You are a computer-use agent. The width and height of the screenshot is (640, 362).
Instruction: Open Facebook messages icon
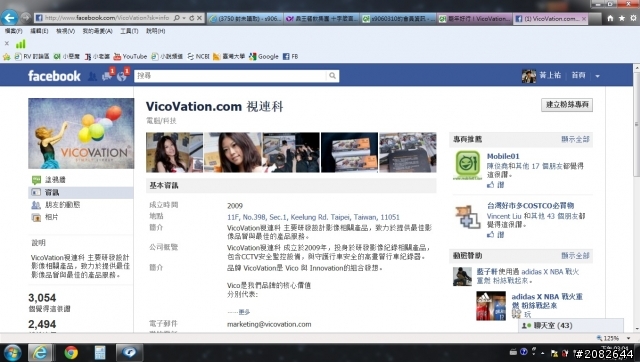[x=107, y=75]
